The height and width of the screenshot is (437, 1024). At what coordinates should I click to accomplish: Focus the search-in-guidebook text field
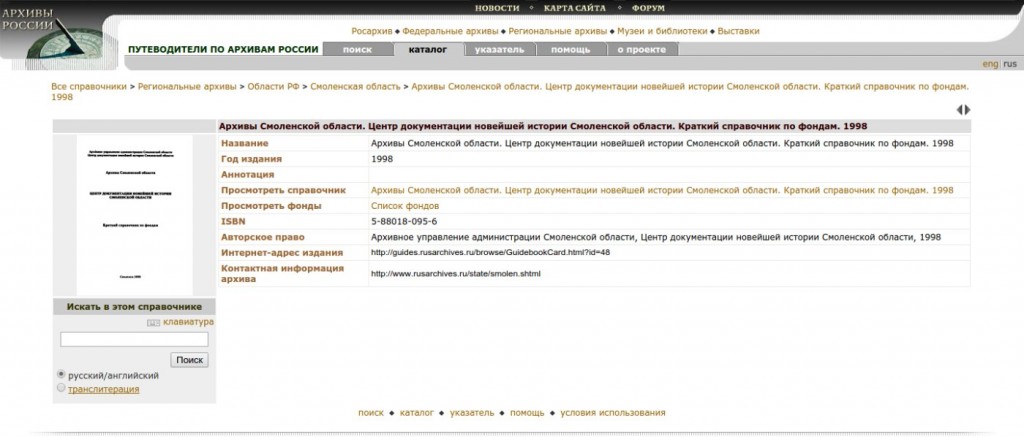pos(134,340)
